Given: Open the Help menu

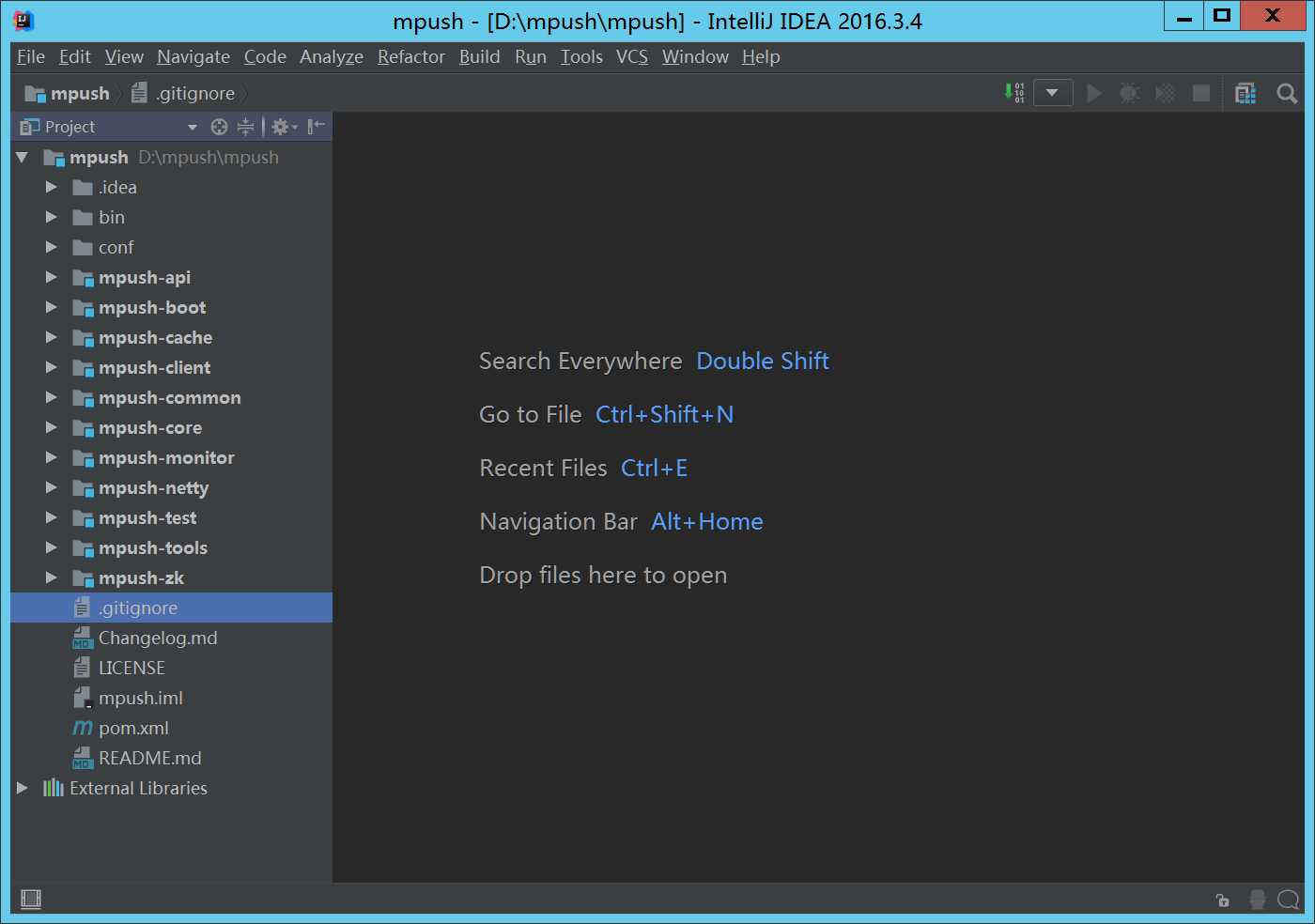Looking at the screenshot, I should [761, 56].
